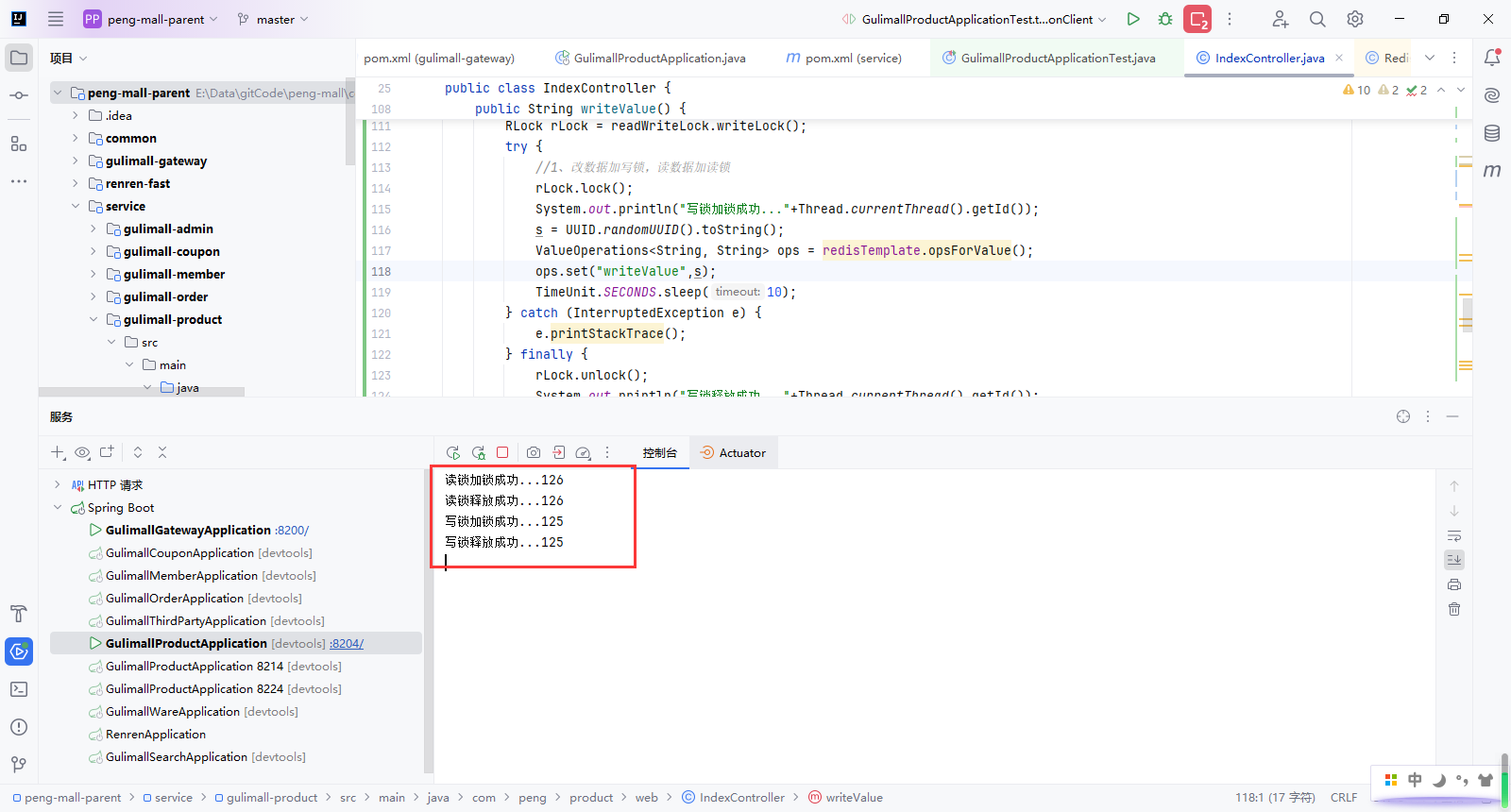This screenshot has height=812, width=1511.
Task: Switch to GulimallProductApplicationTest.java tab
Action: [x=1049, y=58]
